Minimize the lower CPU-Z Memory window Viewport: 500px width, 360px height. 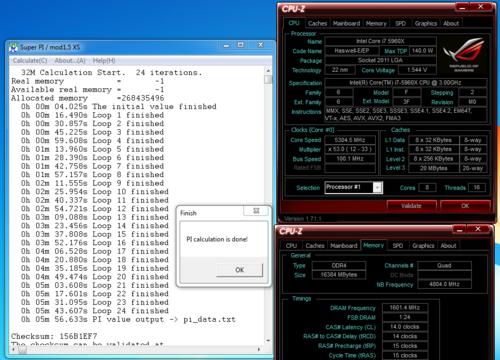coord(460,229)
